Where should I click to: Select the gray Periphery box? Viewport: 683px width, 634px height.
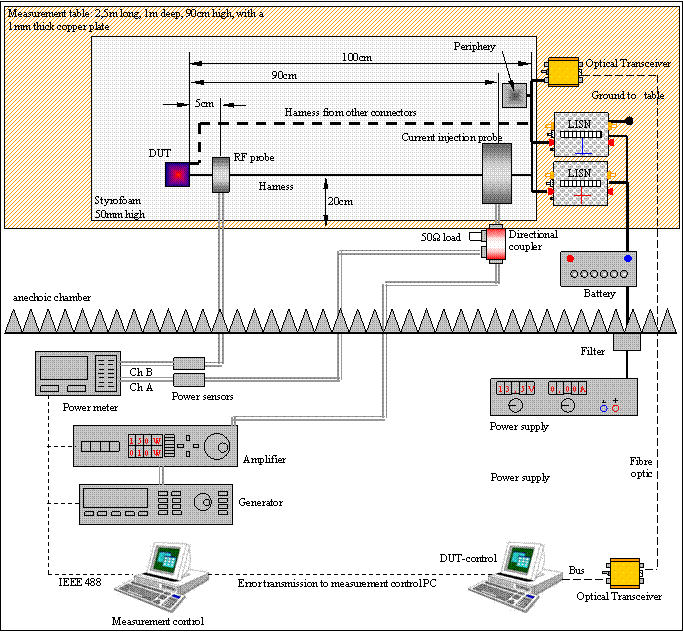click(513, 95)
